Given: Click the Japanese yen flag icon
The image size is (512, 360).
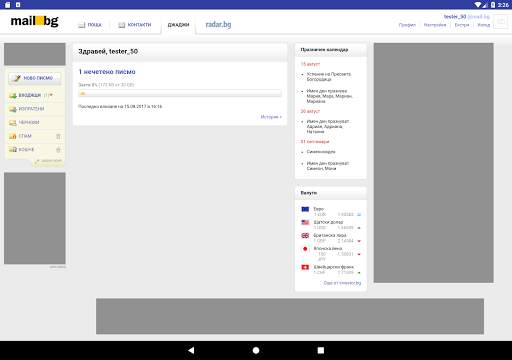Looking at the screenshot, I should [x=305, y=249].
